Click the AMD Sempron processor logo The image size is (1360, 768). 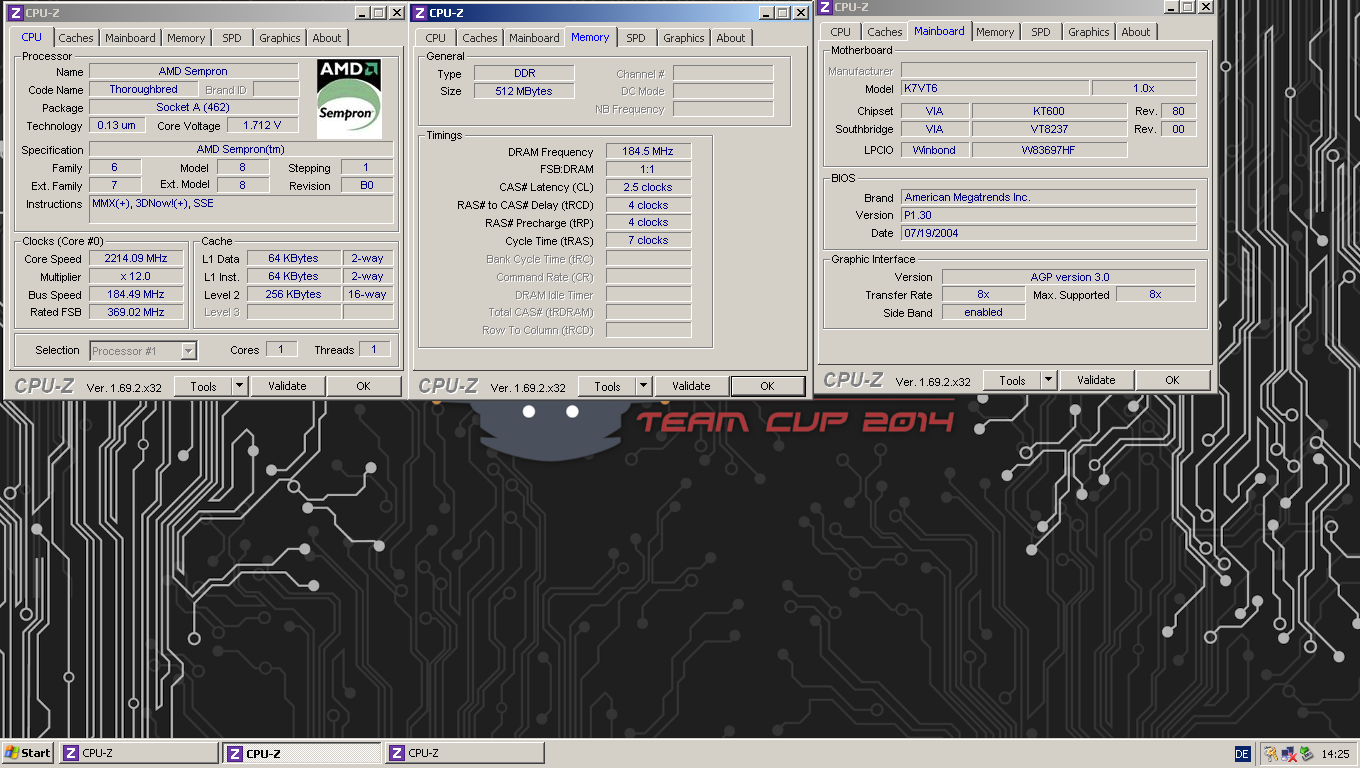tap(349, 101)
